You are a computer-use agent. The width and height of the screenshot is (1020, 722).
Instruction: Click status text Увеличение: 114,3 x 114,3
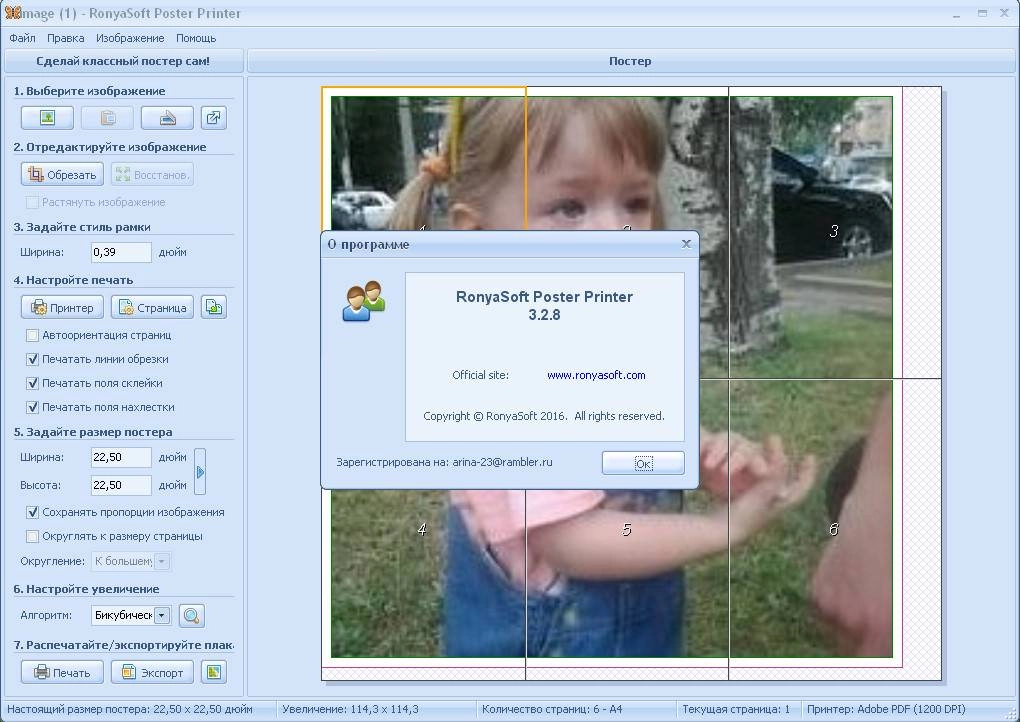pyautogui.click(x=350, y=709)
